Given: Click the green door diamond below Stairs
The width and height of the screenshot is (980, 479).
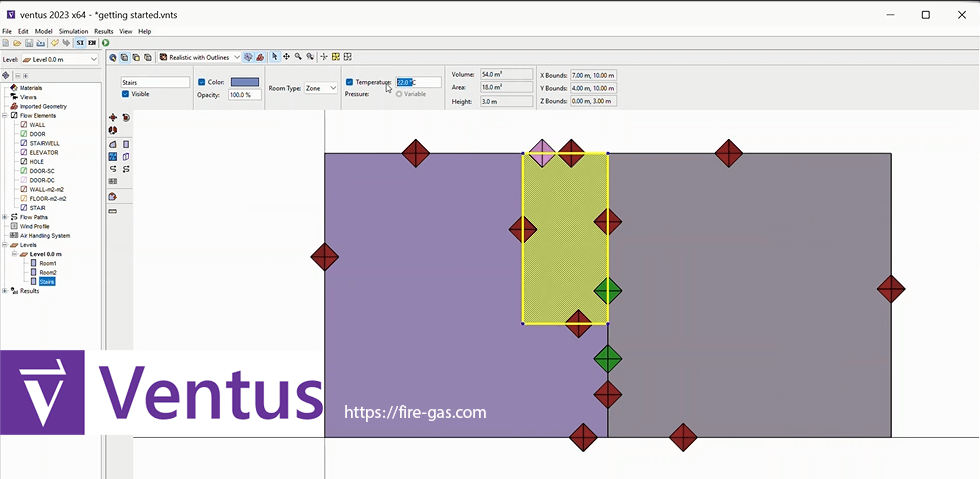Looking at the screenshot, I should (608, 359).
